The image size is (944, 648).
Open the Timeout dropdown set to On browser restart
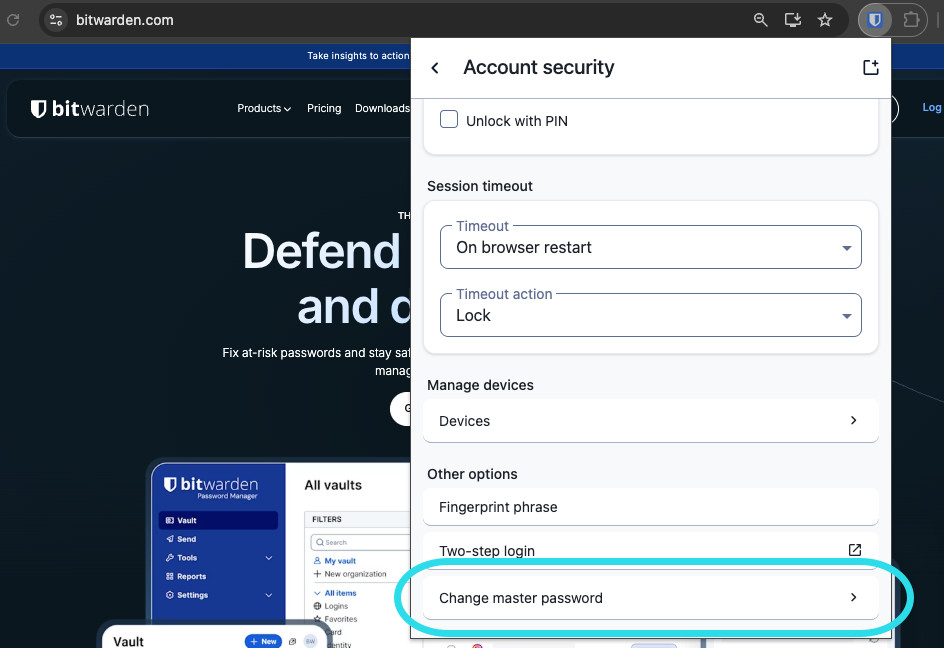click(650, 247)
